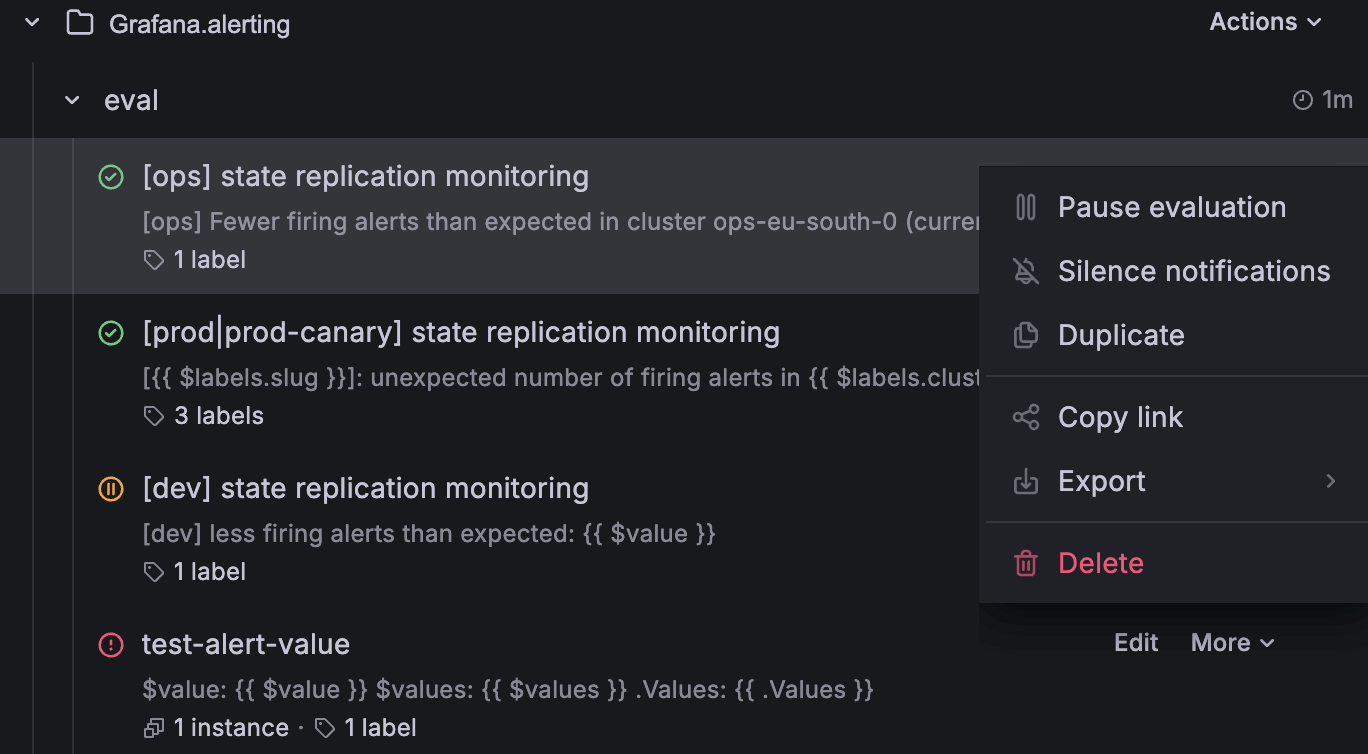Open the More dropdown next to Edit
Image resolution: width=1368 pixels, height=754 pixels.
tap(1231, 642)
